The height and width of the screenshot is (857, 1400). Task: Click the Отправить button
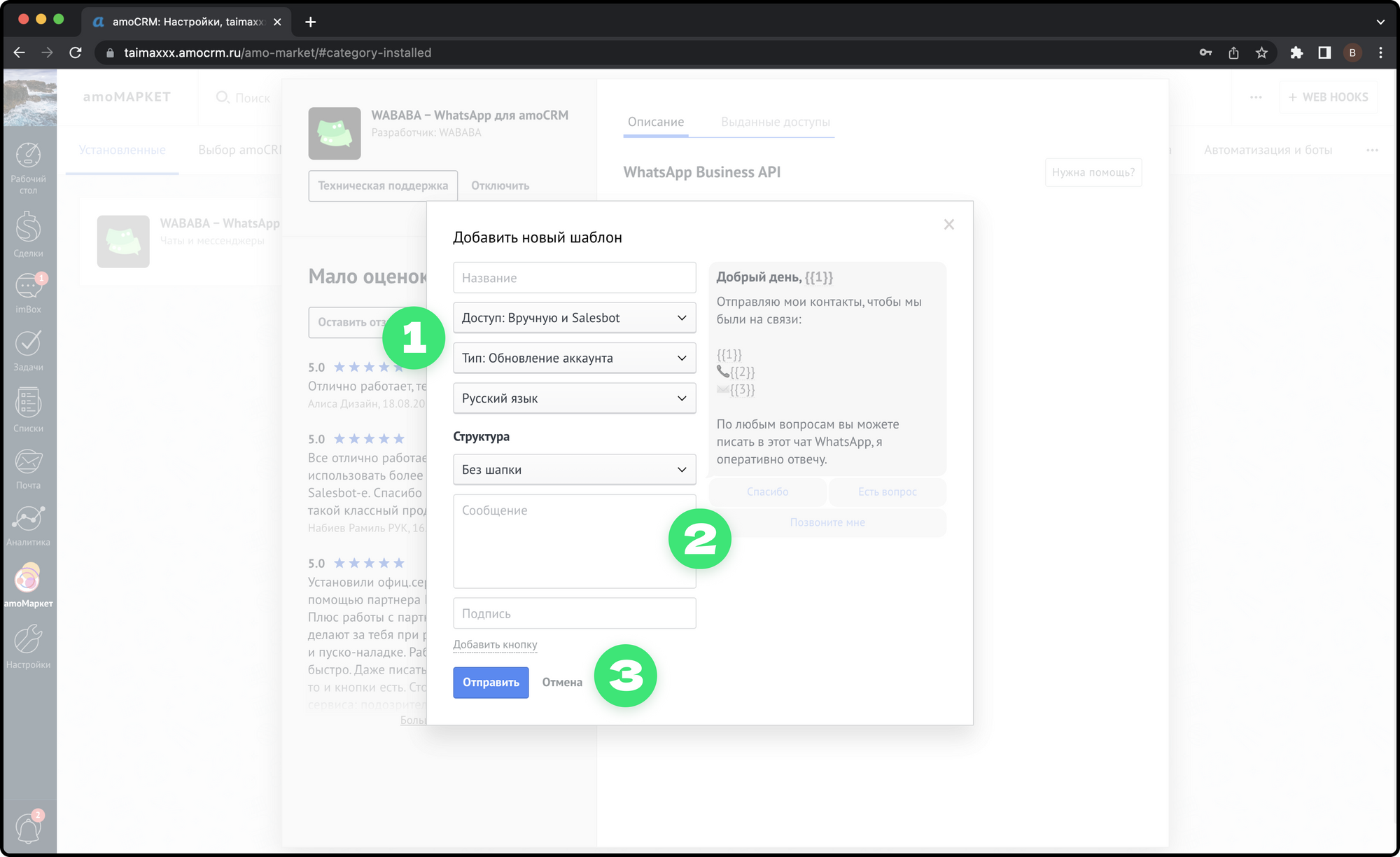491,682
